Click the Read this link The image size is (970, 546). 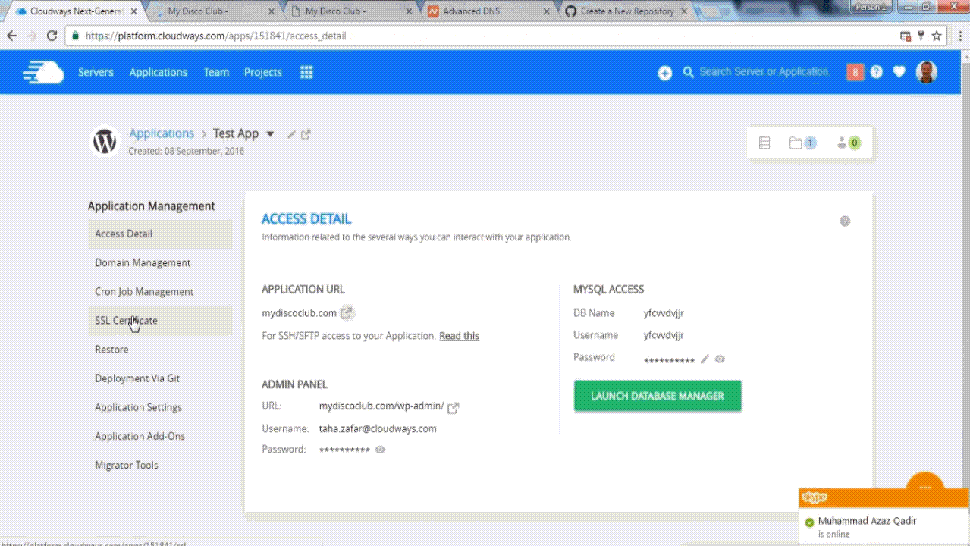point(459,336)
